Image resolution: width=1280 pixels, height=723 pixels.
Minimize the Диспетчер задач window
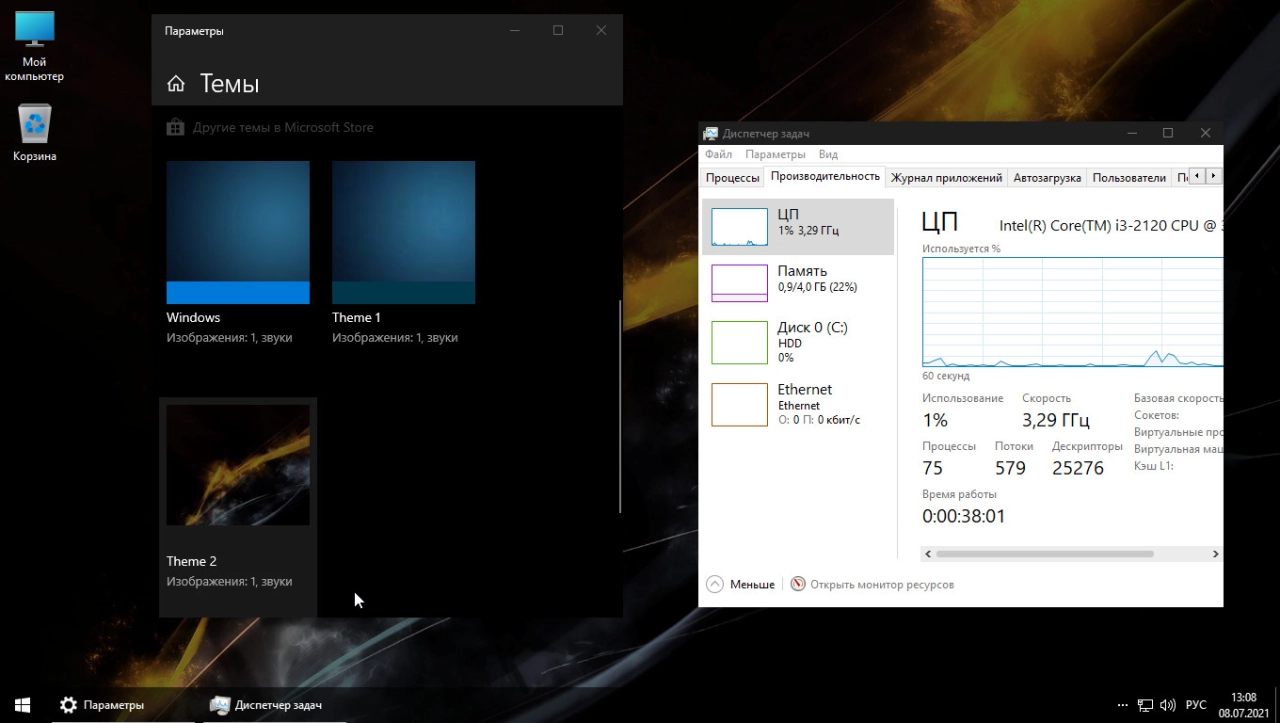point(1132,133)
